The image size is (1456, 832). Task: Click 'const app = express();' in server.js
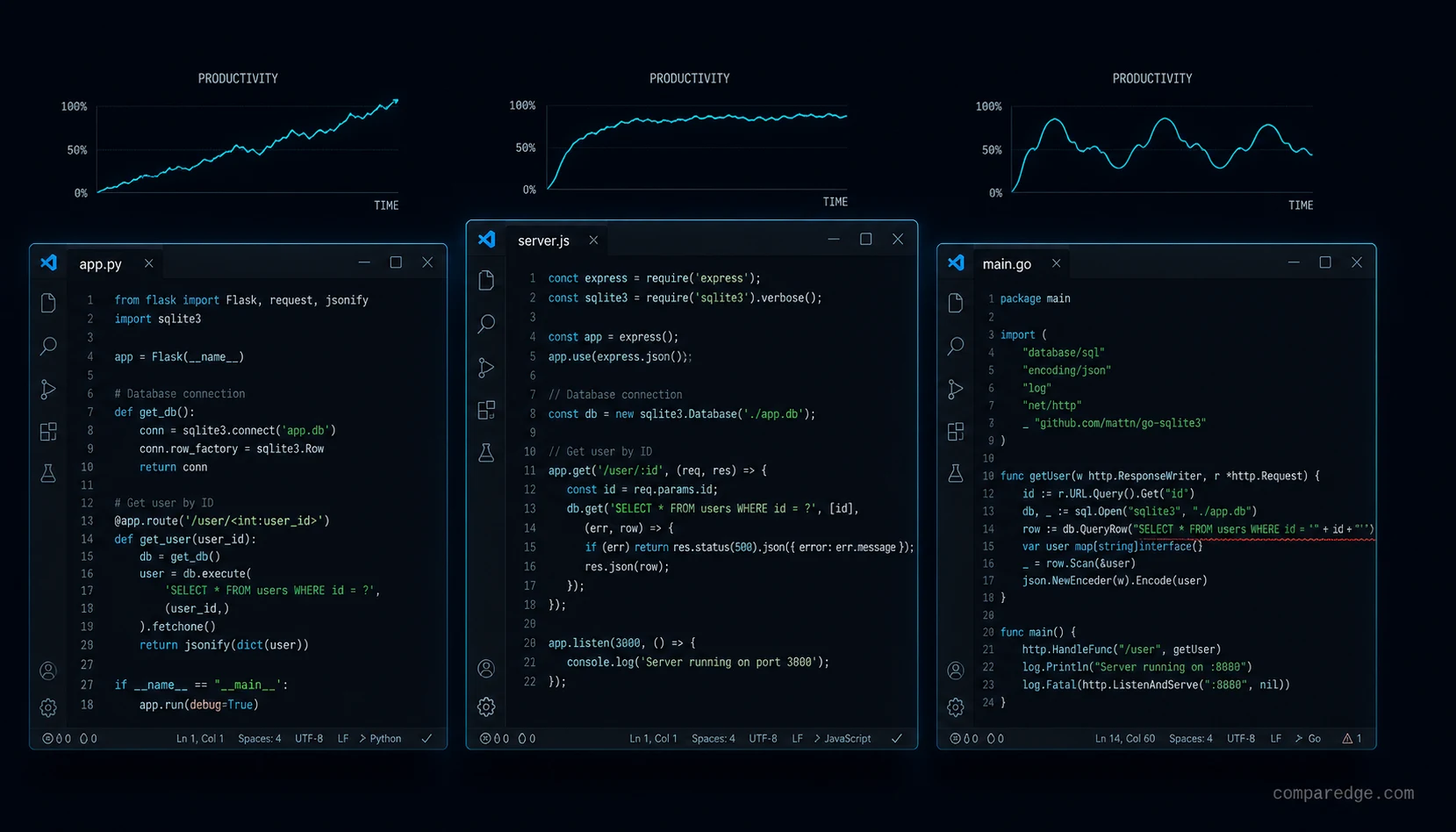point(613,337)
